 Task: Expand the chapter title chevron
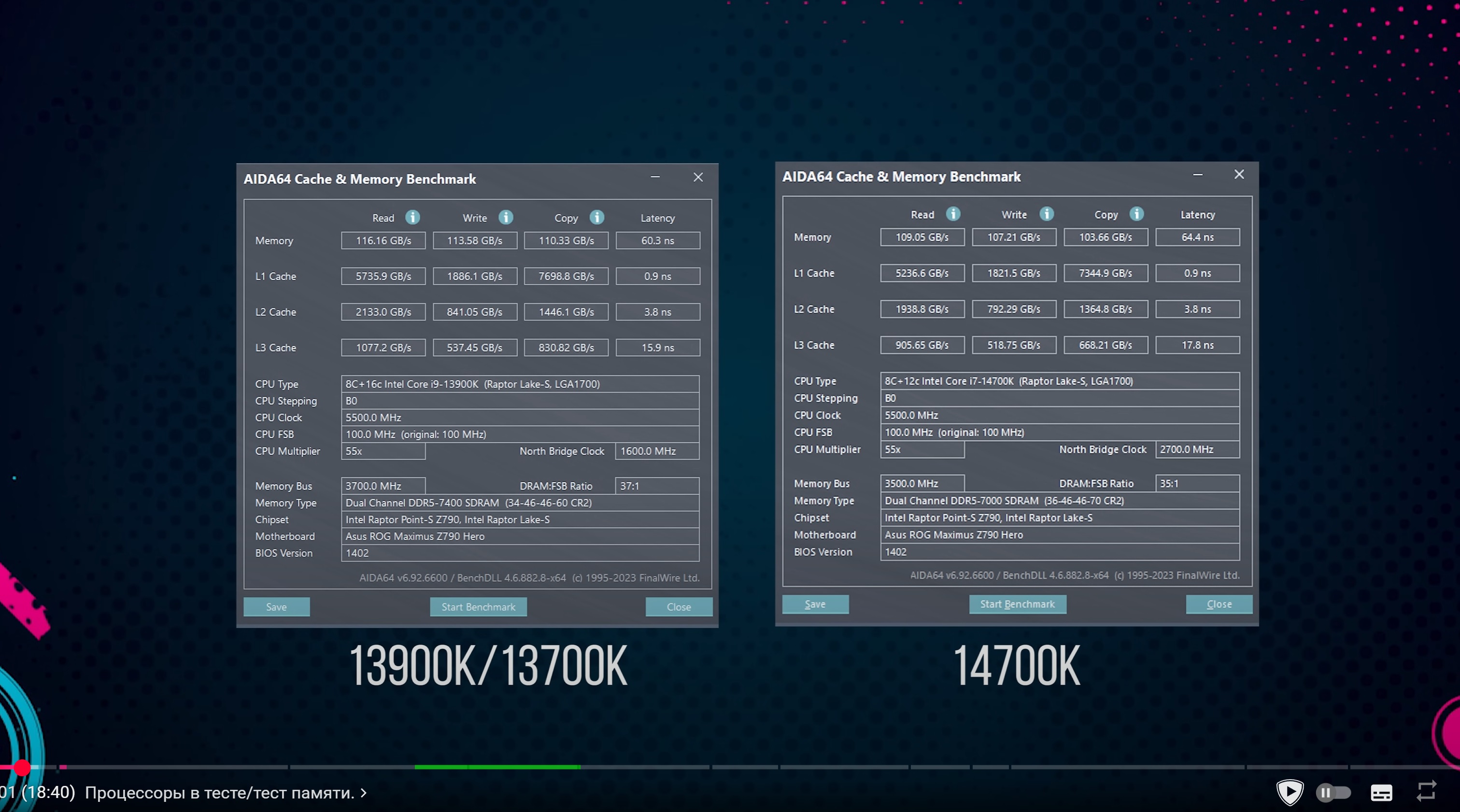click(364, 793)
